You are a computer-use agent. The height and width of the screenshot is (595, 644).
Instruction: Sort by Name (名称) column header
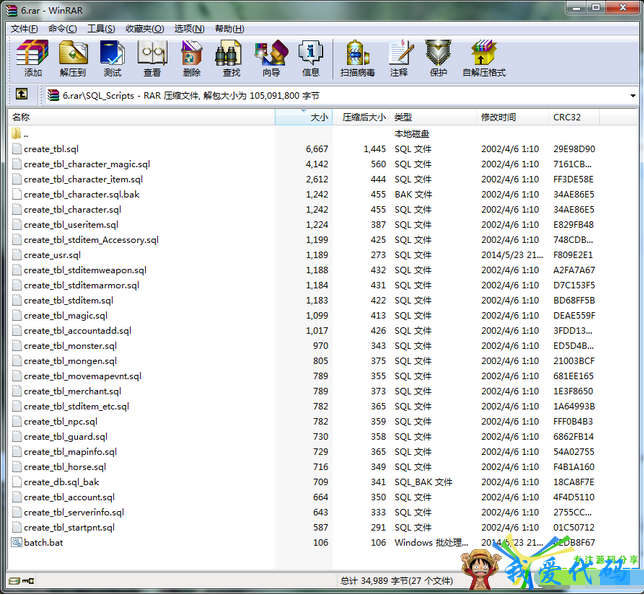tap(141, 117)
